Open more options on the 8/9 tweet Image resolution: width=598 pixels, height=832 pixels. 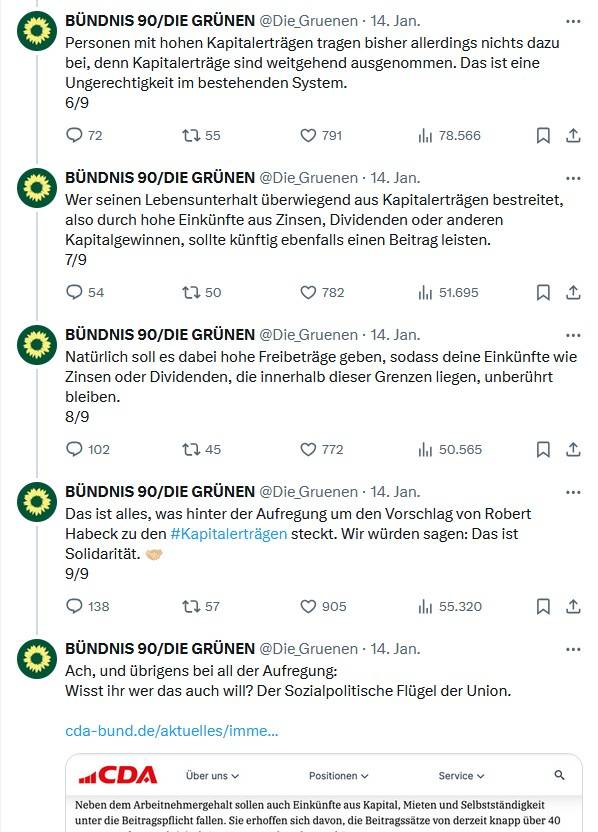(573, 335)
